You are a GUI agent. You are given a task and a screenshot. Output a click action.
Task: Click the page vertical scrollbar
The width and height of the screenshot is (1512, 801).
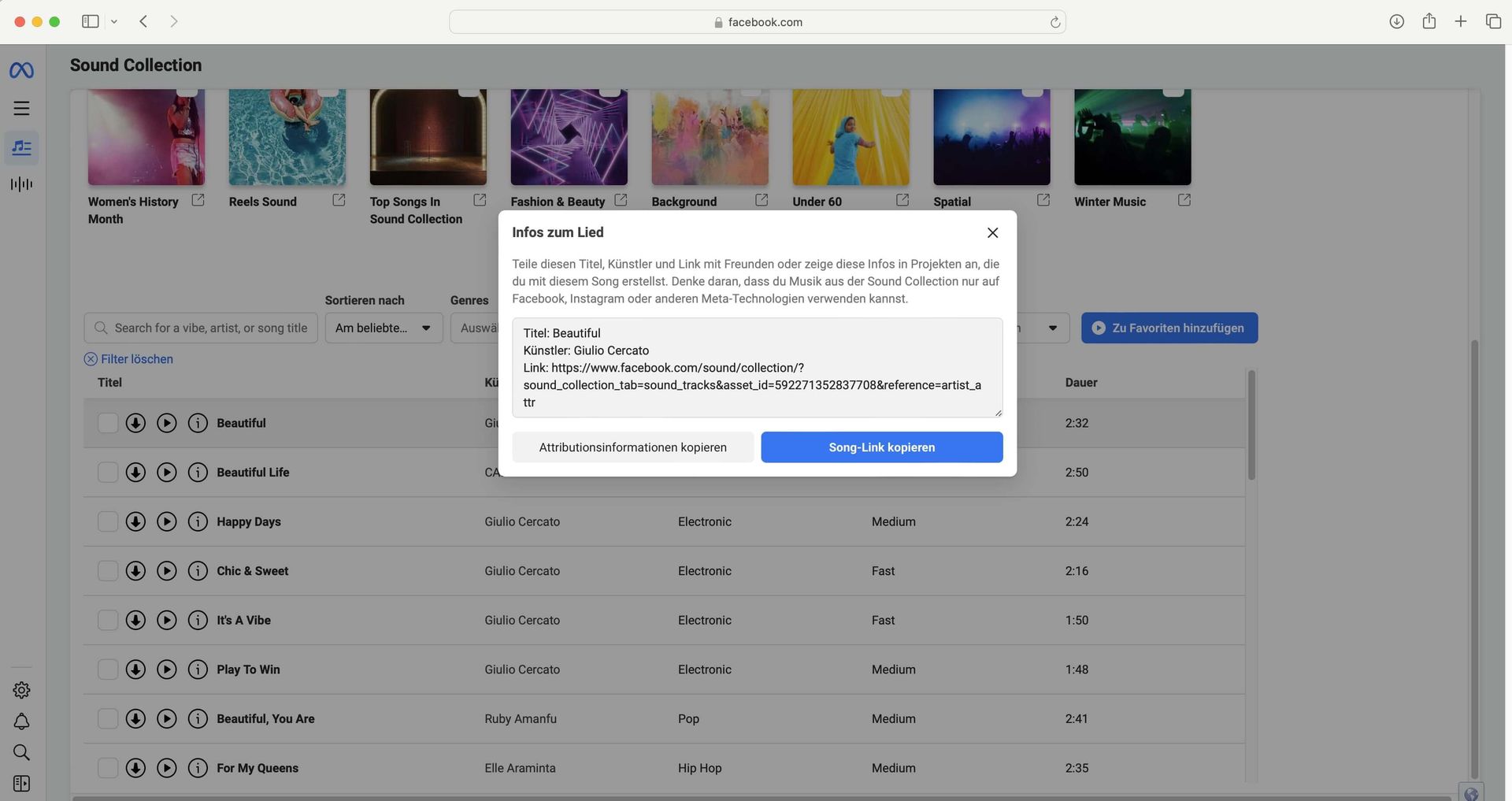(x=1474, y=559)
